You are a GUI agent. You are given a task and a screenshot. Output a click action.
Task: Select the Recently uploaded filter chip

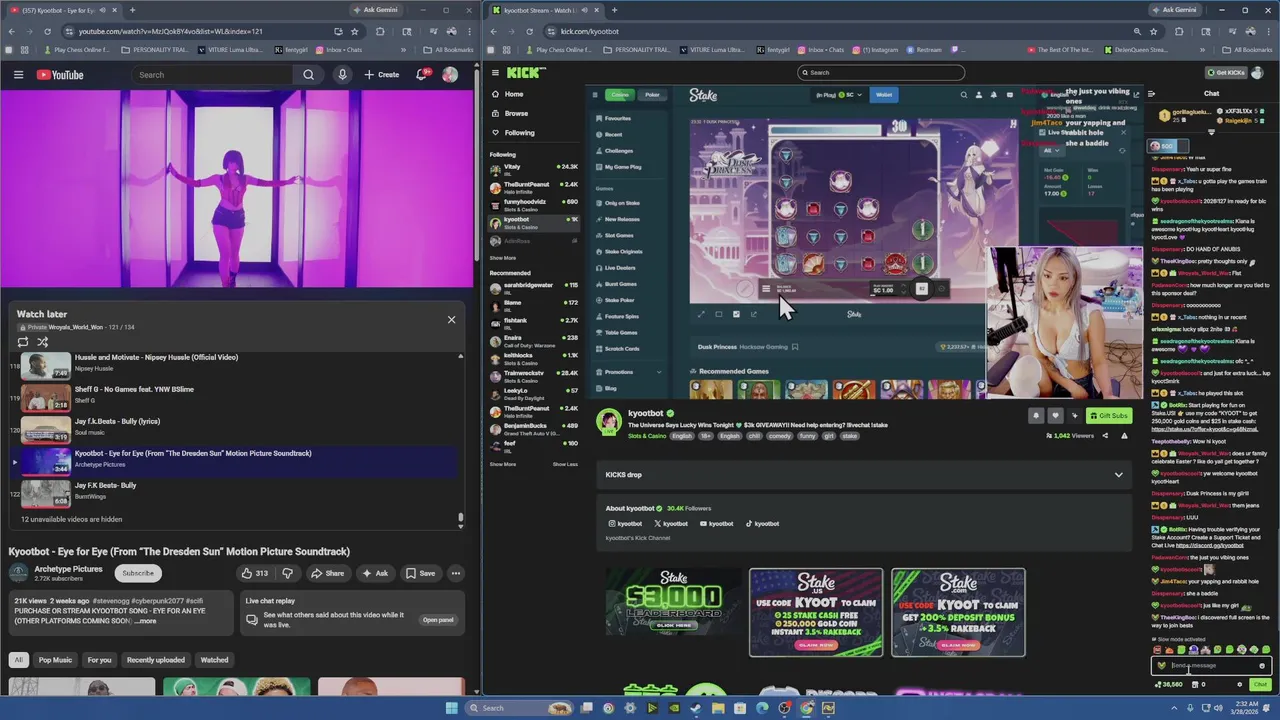[155, 660]
